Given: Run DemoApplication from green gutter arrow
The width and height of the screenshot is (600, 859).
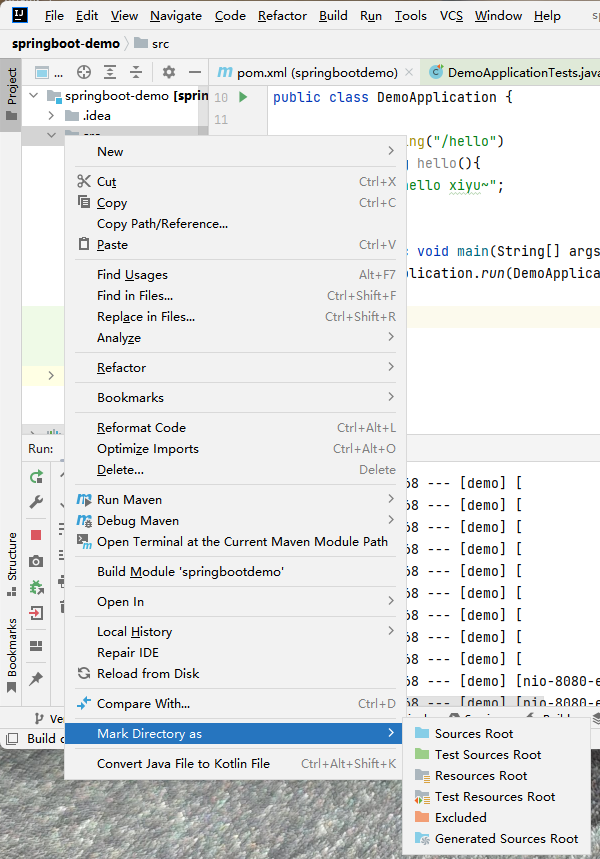Looking at the screenshot, I should (x=243, y=97).
